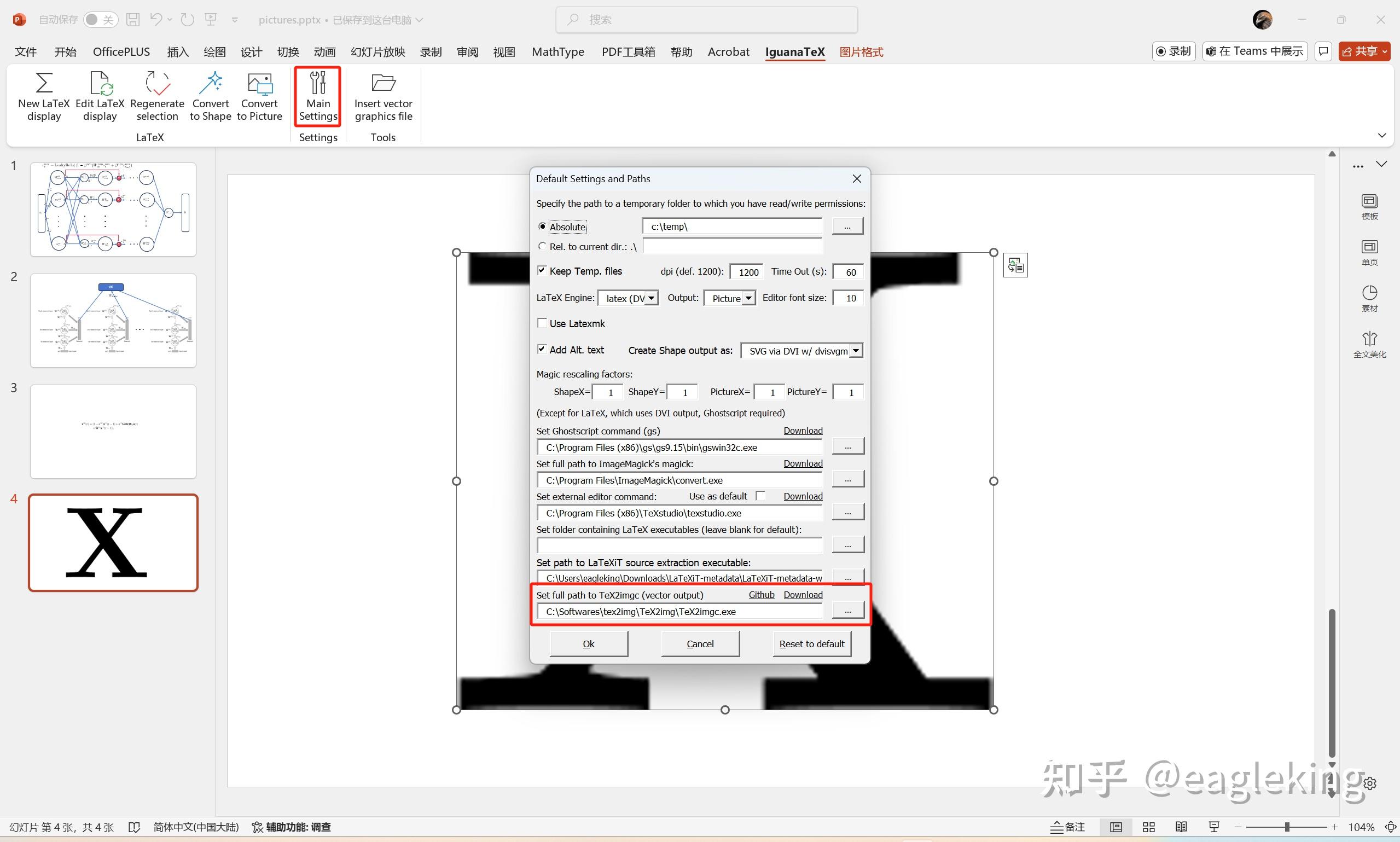1400x842 pixels.
Task: Click the Reset to default button
Action: coord(811,643)
